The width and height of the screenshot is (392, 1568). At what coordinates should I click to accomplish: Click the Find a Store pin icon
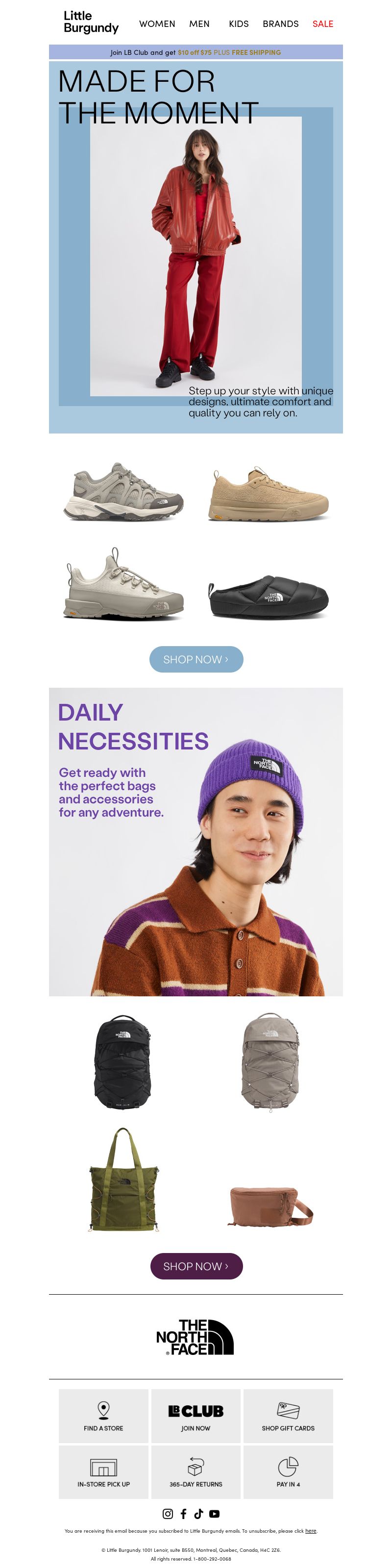pyautogui.click(x=103, y=1410)
